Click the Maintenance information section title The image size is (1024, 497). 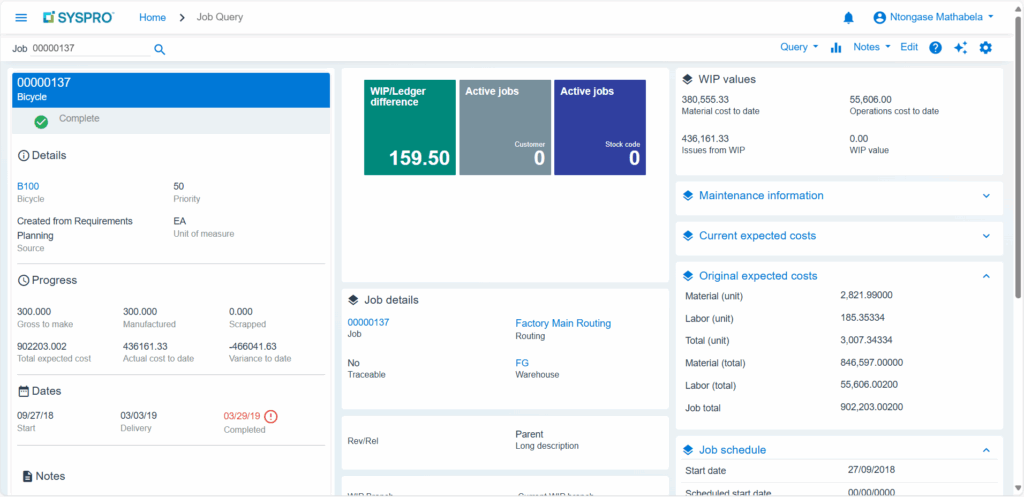[761, 195]
